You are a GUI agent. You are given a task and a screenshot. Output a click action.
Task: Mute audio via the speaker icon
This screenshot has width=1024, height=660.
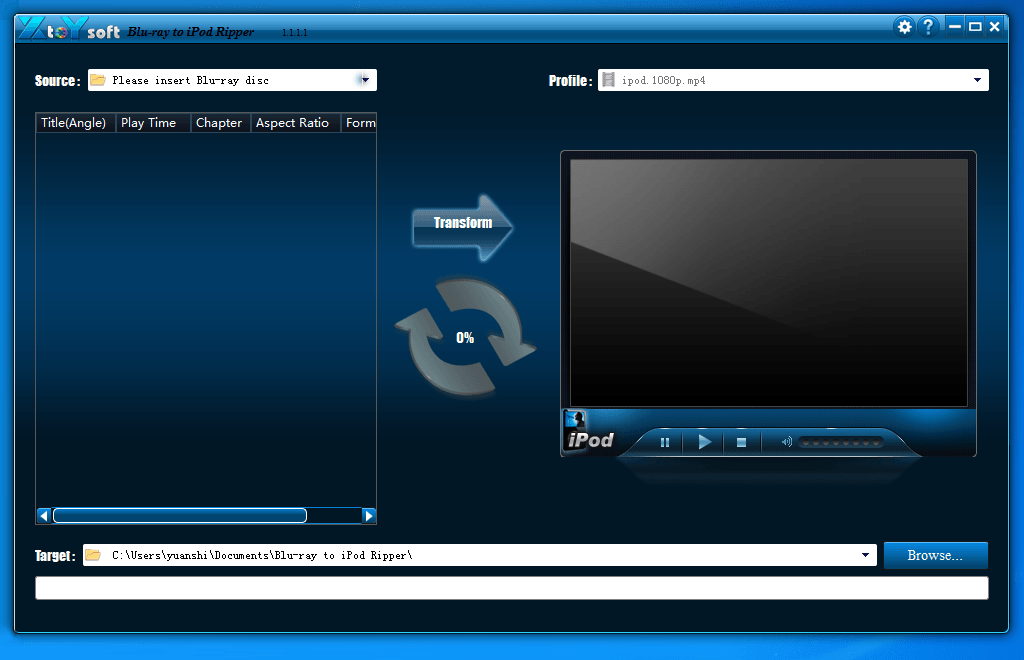[787, 442]
